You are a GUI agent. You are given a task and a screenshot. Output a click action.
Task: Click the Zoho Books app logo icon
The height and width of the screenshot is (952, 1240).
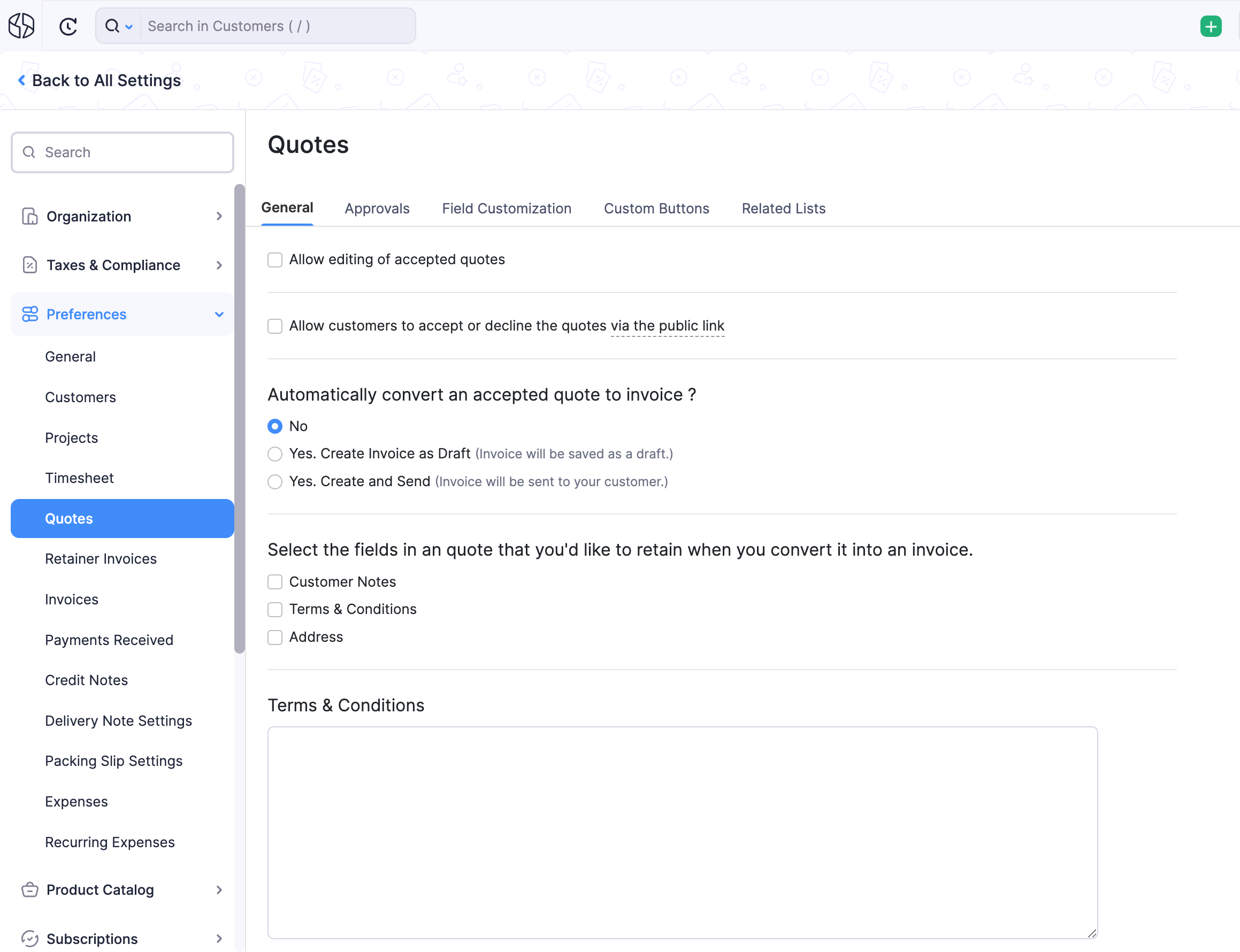[22, 25]
